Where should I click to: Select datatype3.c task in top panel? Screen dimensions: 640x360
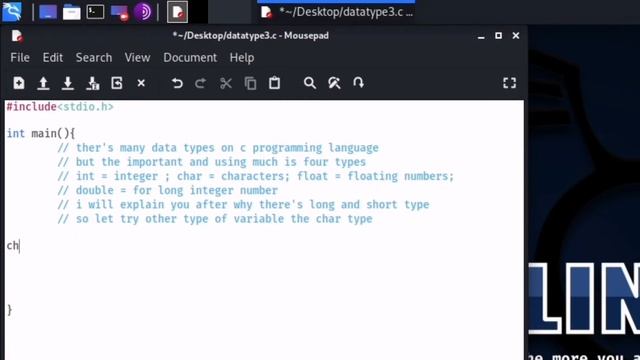click(337, 12)
